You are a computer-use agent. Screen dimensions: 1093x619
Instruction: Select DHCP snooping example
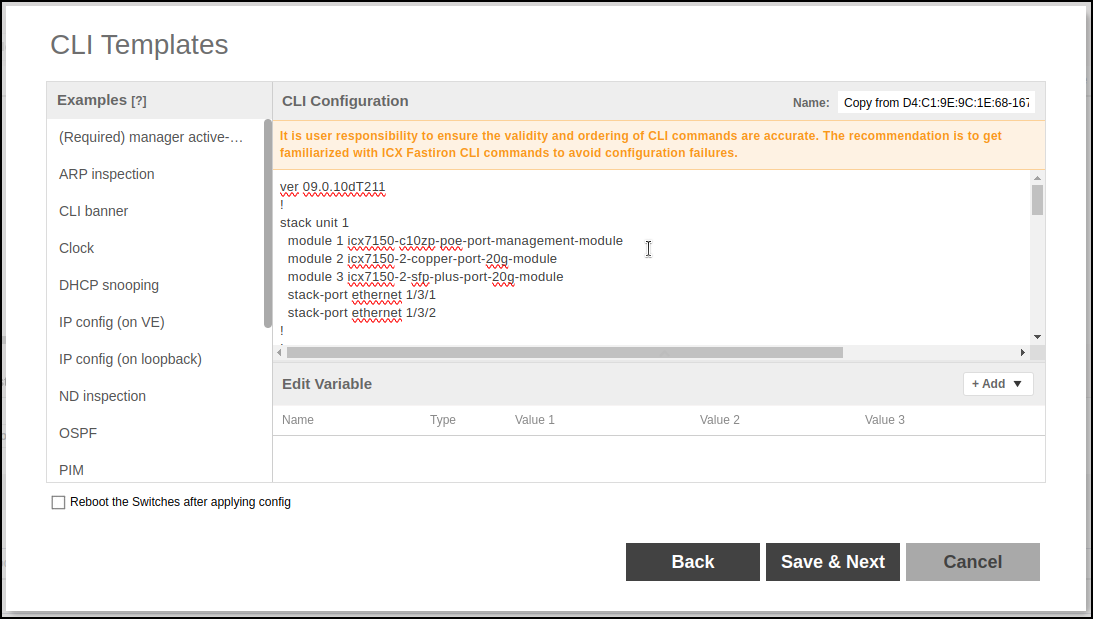click(x=109, y=285)
